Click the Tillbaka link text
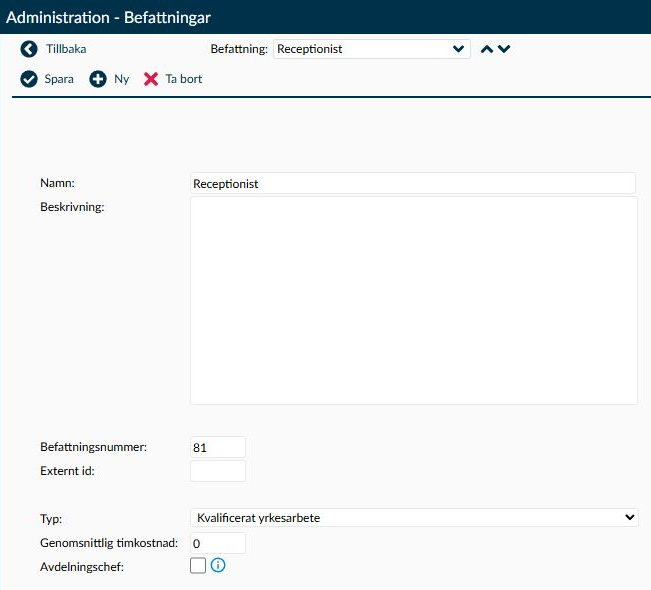The height and width of the screenshot is (590, 651). 66,49
